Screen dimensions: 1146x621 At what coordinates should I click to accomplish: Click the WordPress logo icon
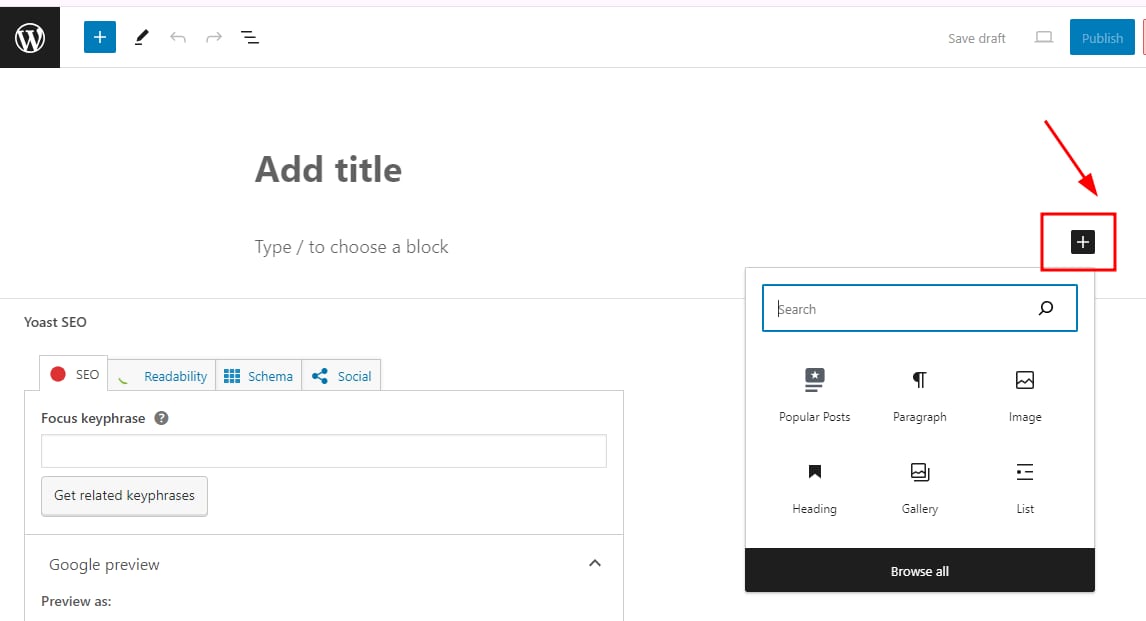click(x=30, y=38)
